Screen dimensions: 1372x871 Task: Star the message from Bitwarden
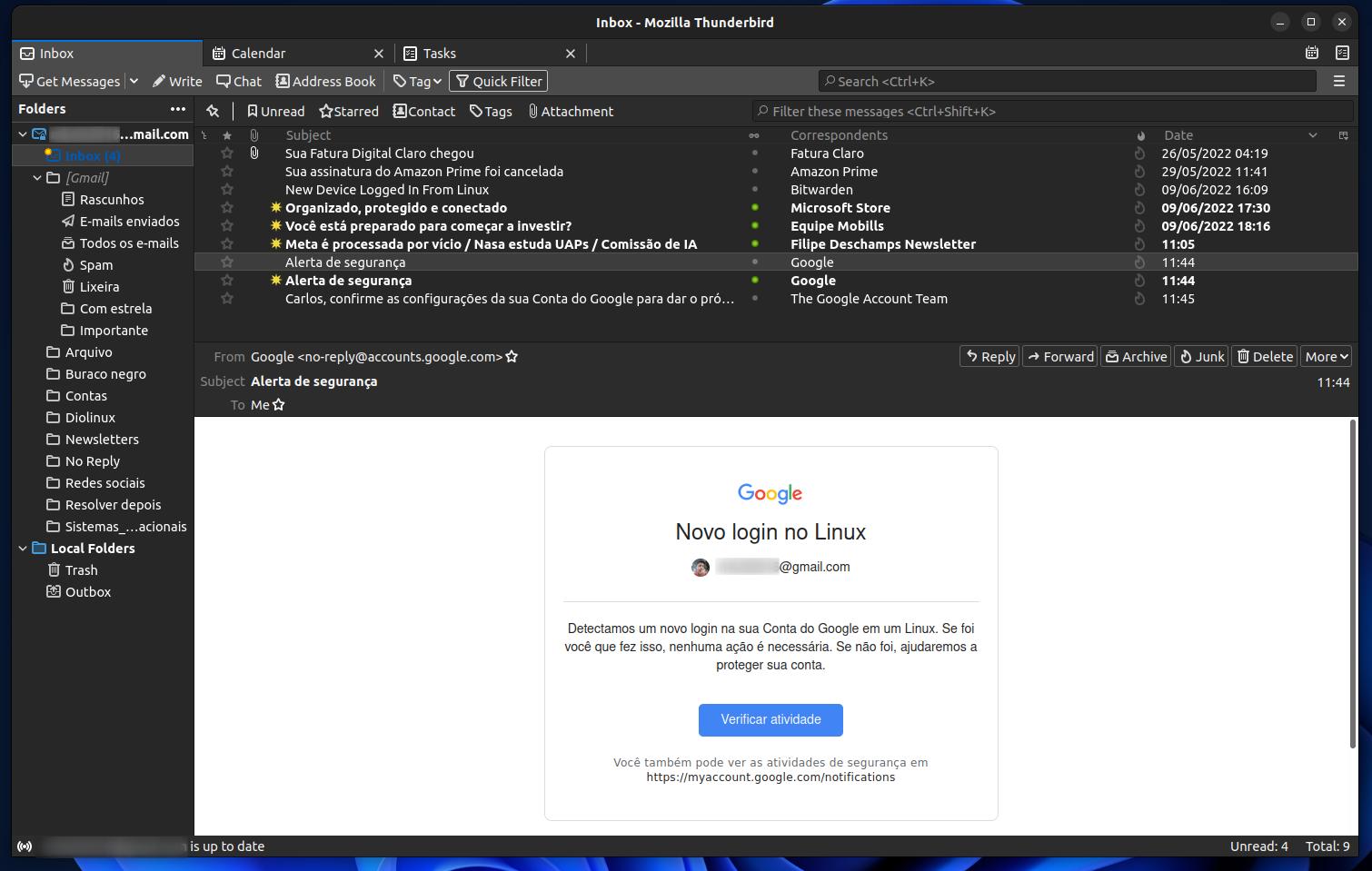226,189
